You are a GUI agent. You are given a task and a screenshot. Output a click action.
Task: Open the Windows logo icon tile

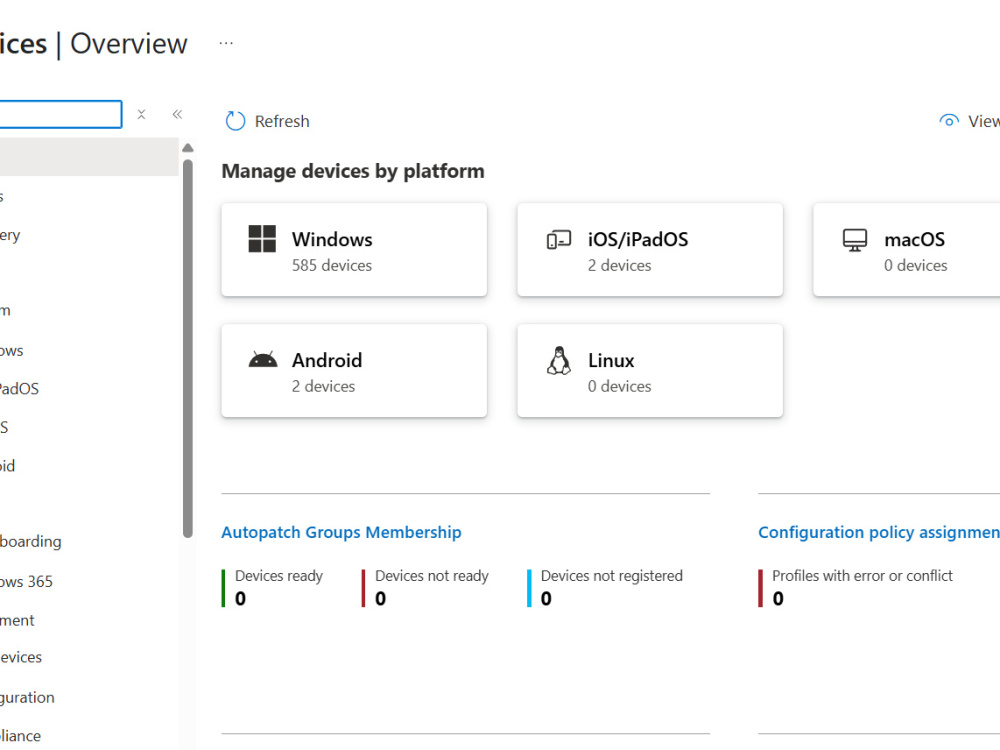(262, 239)
